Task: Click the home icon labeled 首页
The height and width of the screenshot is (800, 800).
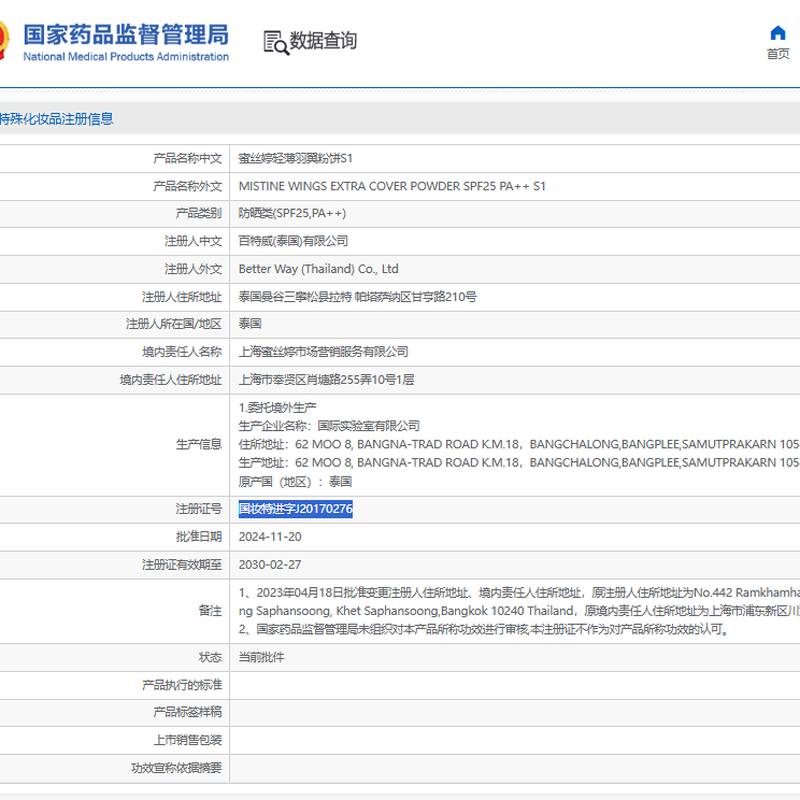Action: click(778, 35)
